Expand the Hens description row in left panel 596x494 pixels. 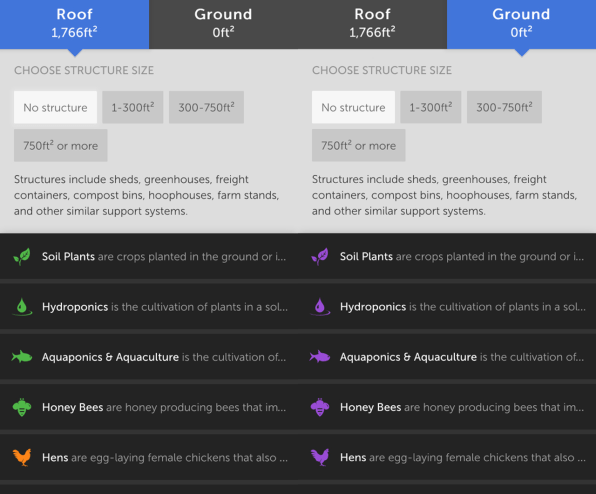click(x=149, y=458)
